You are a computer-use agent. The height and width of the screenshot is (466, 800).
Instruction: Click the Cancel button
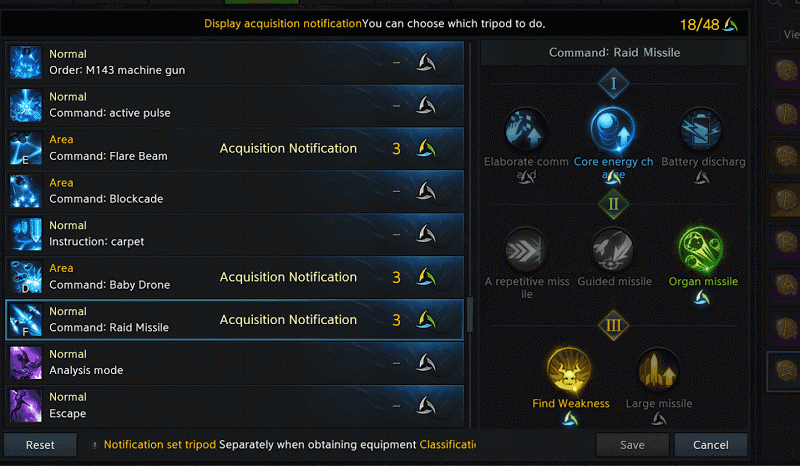pos(711,445)
